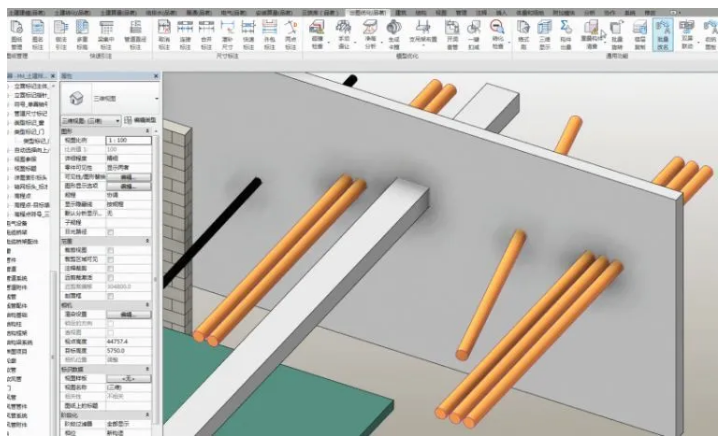Toggle the 注释裁剪 annotation crop checkbox
Image resolution: width=725 pixels, height=439 pixels.
111,269
